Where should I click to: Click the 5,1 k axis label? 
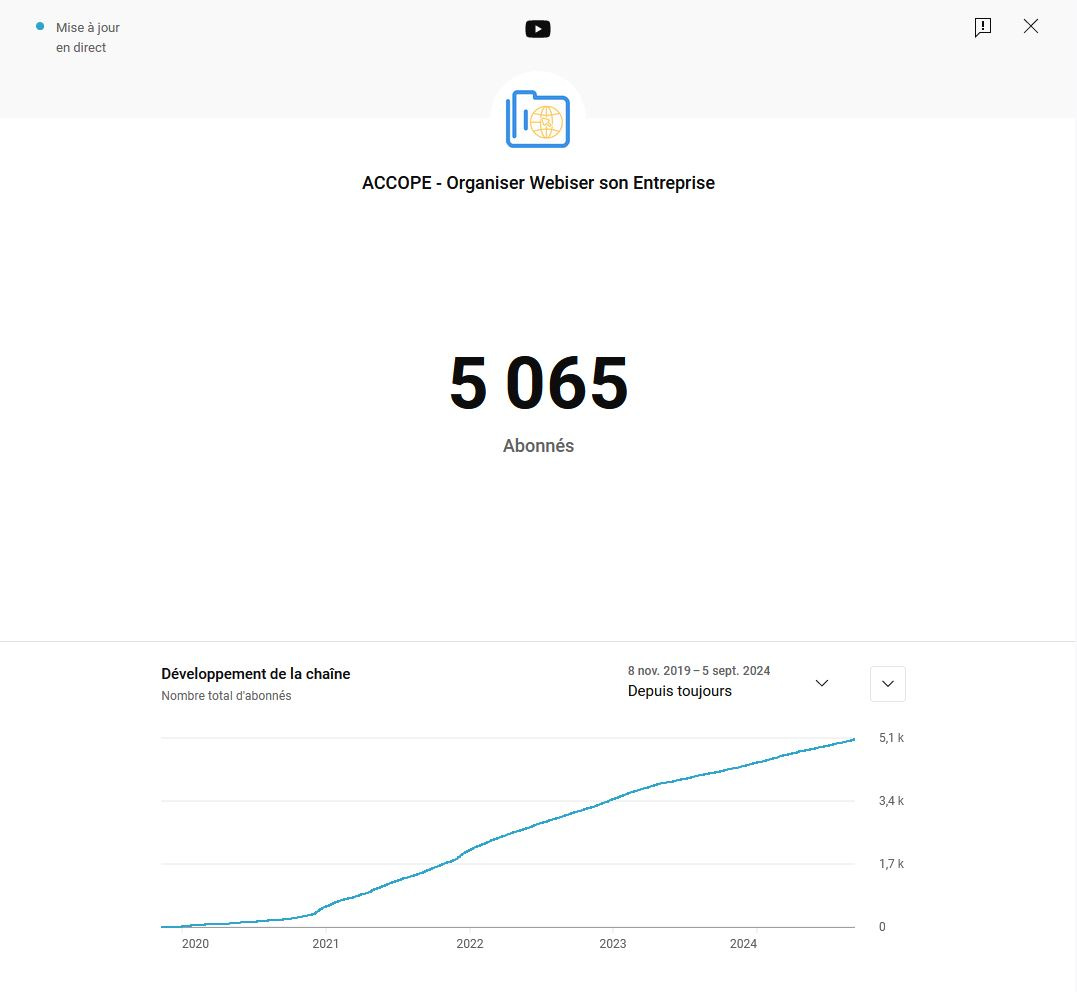pos(891,738)
